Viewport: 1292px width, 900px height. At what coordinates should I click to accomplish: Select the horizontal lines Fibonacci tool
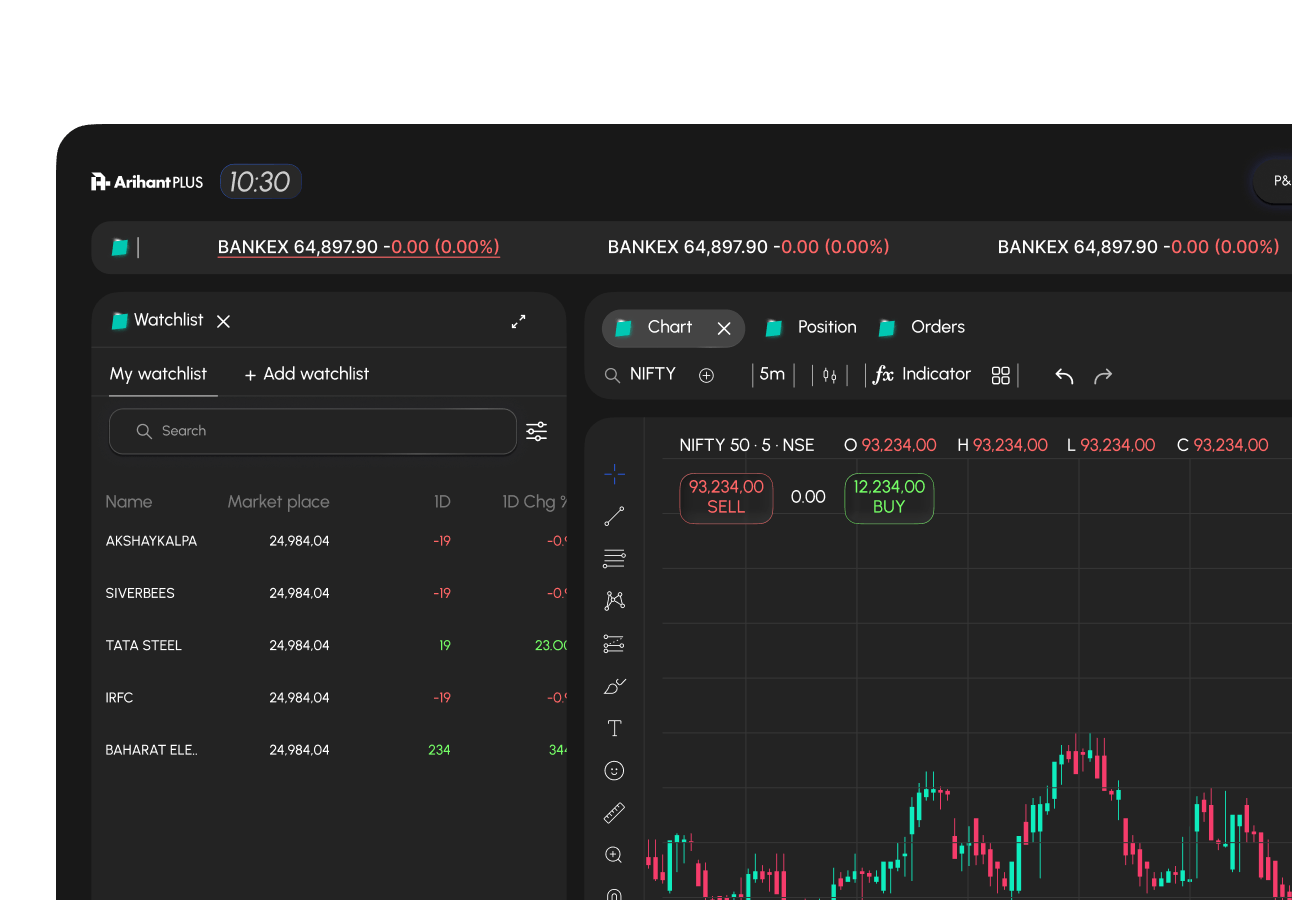tap(614, 558)
